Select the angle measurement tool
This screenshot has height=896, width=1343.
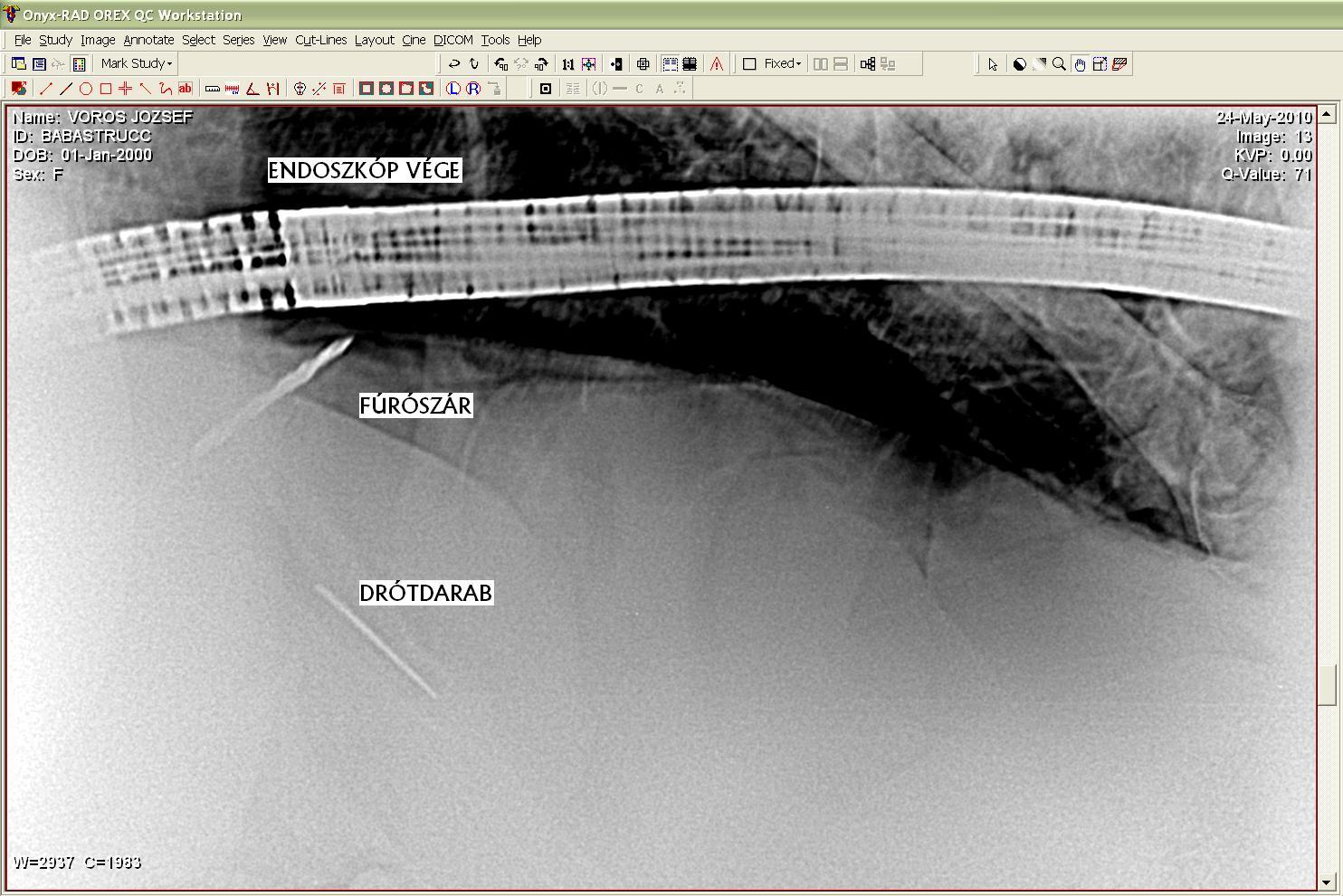tap(252, 89)
